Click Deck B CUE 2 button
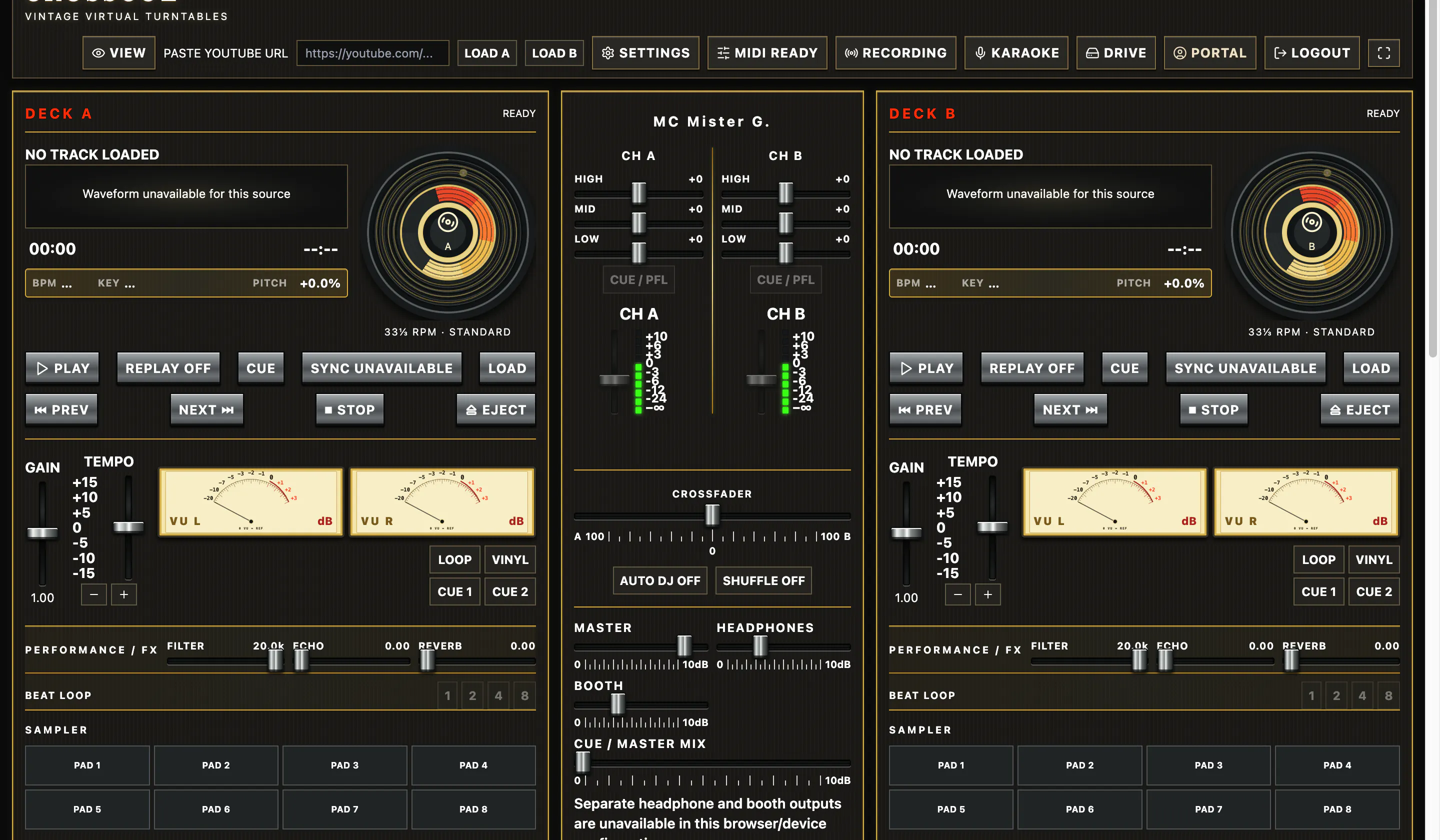Viewport: 1440px width, 840px height. pos(1373,591)
